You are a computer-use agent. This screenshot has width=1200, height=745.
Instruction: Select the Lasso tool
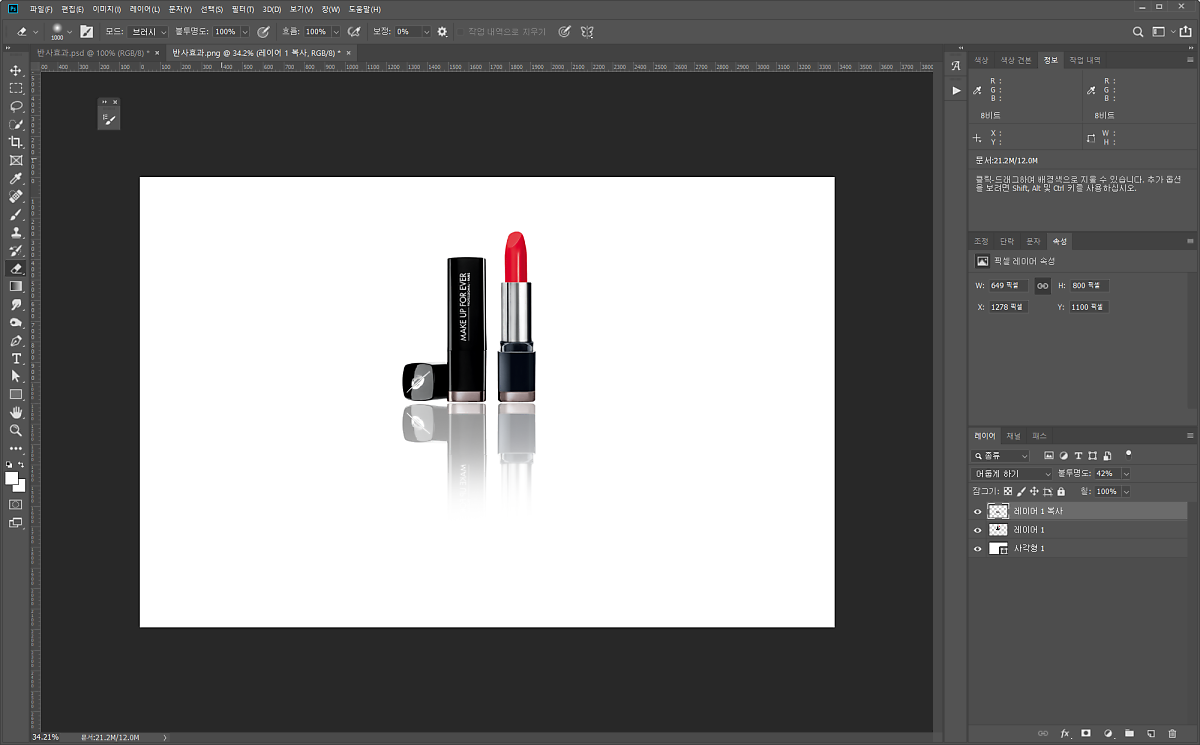pyautogui.click(x=16, y=106)
